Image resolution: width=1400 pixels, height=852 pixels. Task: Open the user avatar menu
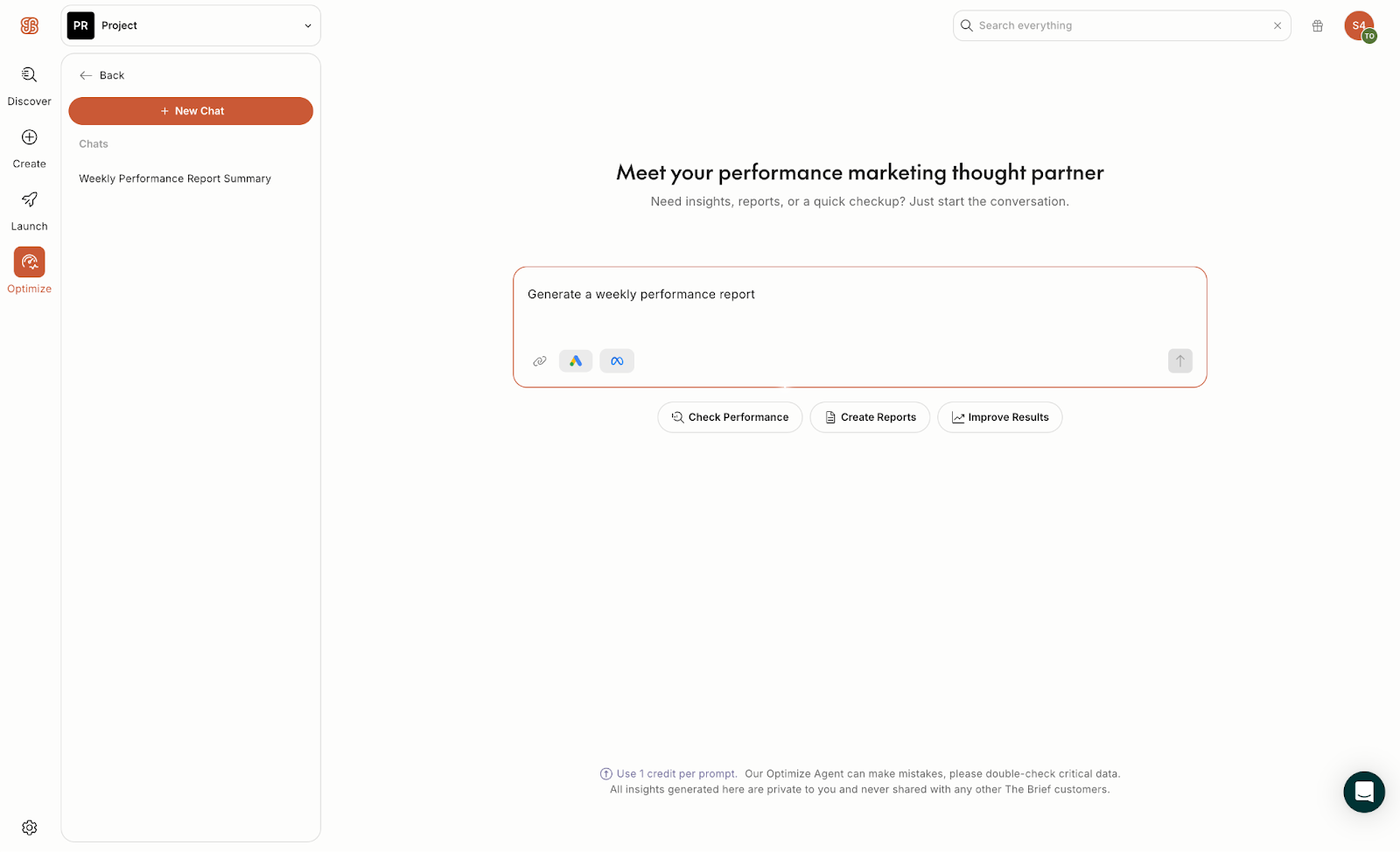click(1359, 26)
